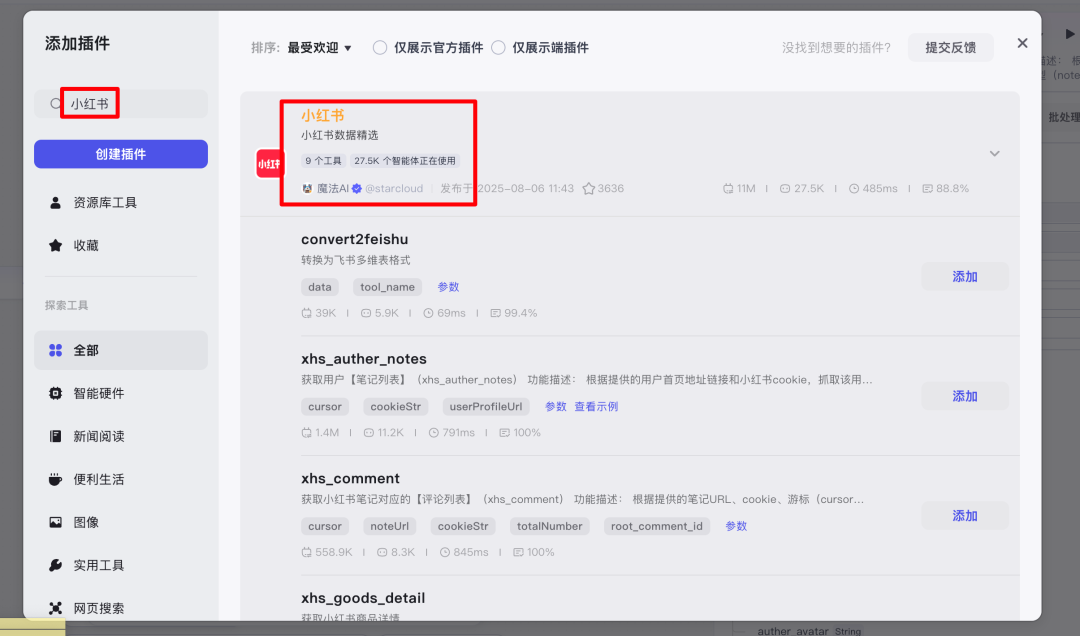Click the 资源库工具 person icon
The width and height of the screenshot is (1080, 636).
tap(56, 203)
